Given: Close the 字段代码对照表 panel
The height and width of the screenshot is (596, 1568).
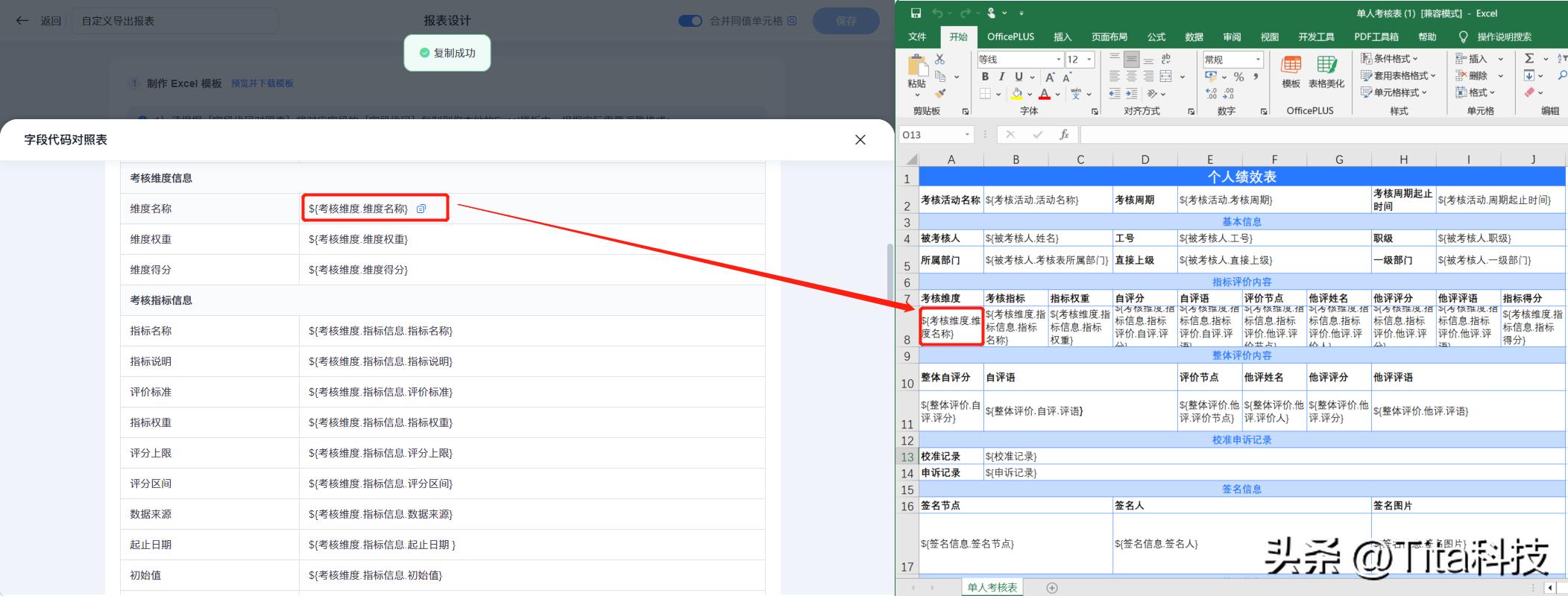Looking at the screenshot, I should [x=860, y=139].
